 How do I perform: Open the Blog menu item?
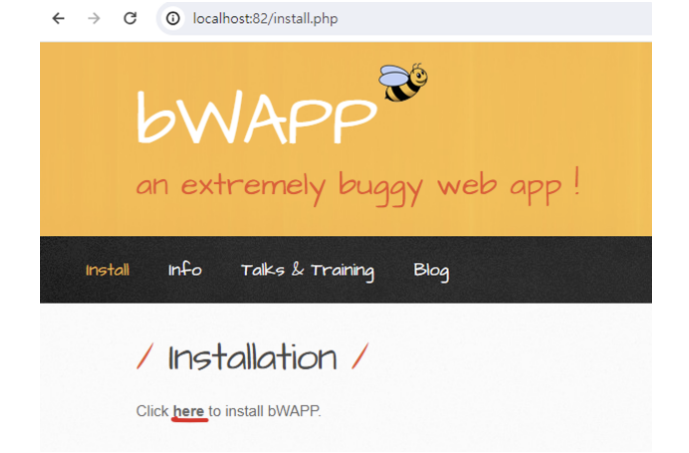pos(431,271)
